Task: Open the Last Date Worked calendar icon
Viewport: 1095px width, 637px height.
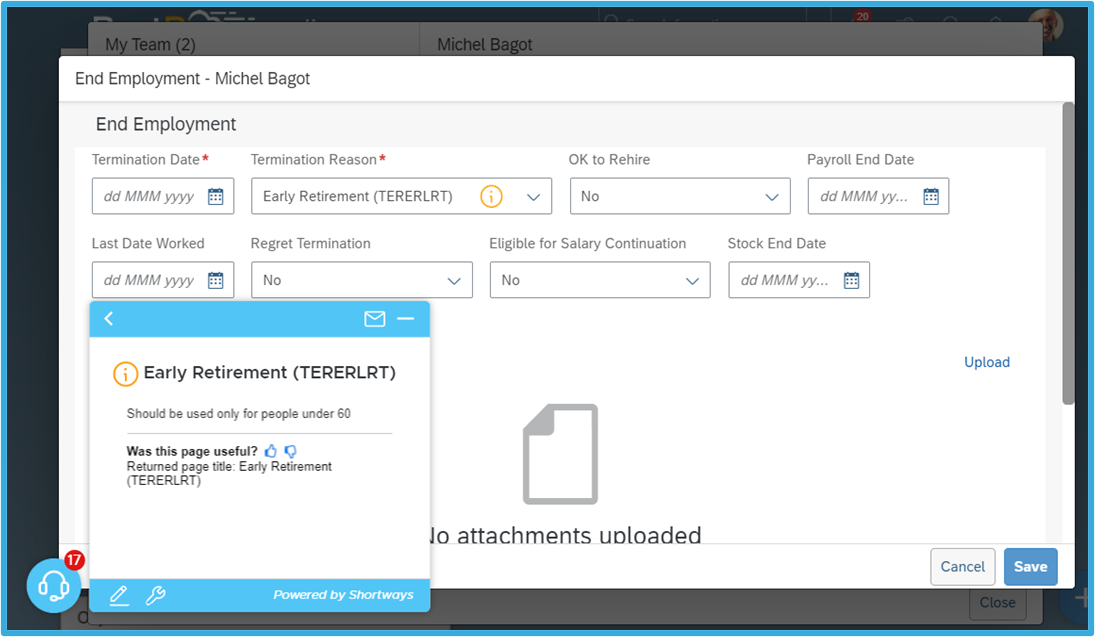Action: (216, 280)
